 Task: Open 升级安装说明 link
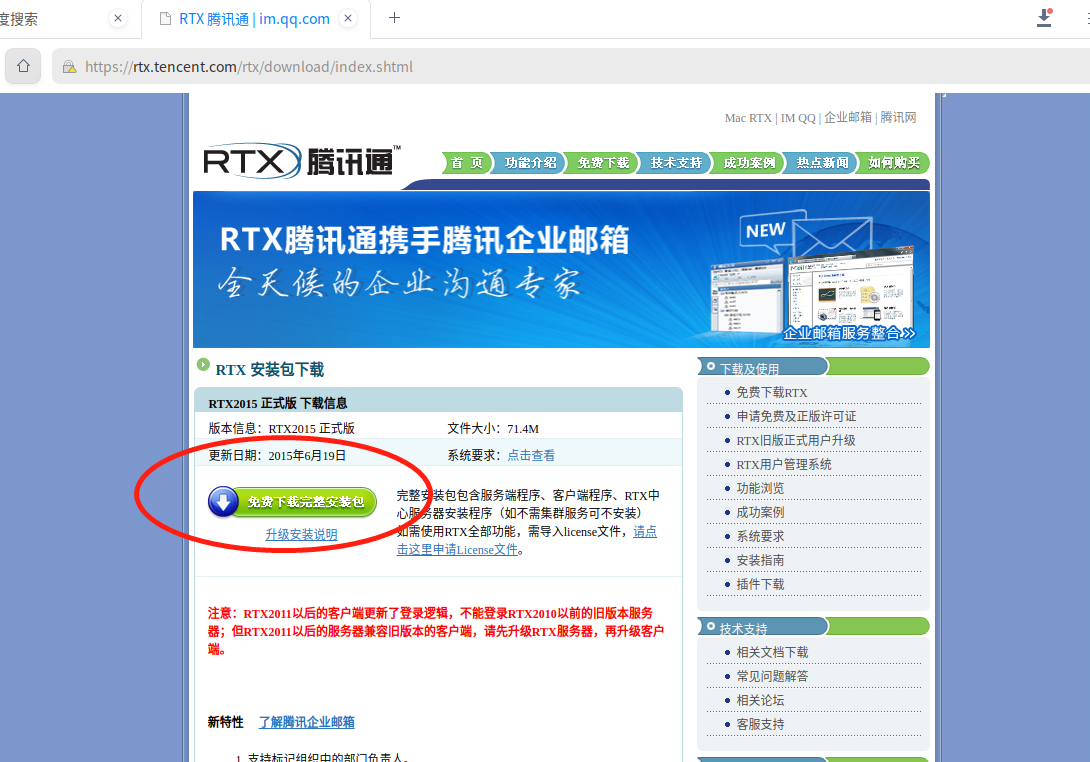[x=301, y=535]
